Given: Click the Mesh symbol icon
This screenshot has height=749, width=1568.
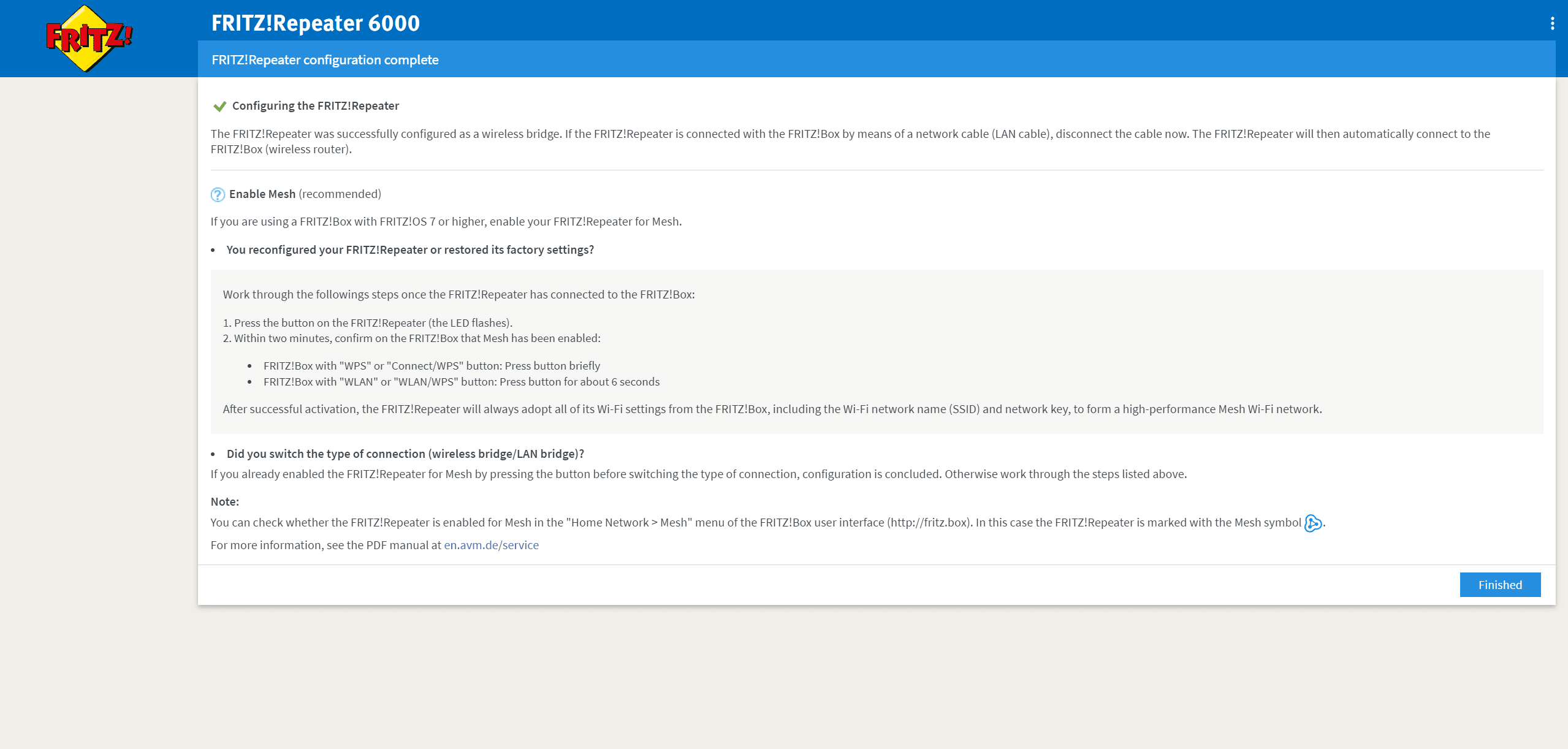Looking at the screenshot, I should pos(1312,523).
